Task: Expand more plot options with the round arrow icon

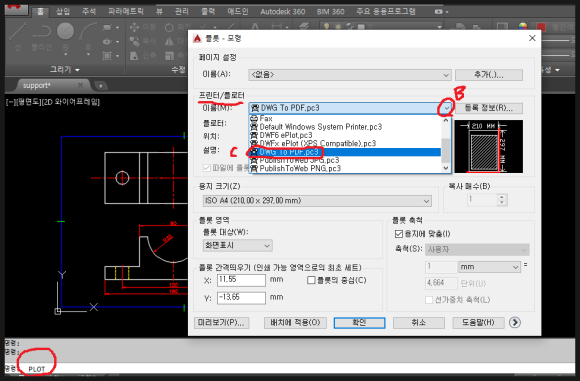Action: [515, 323]
